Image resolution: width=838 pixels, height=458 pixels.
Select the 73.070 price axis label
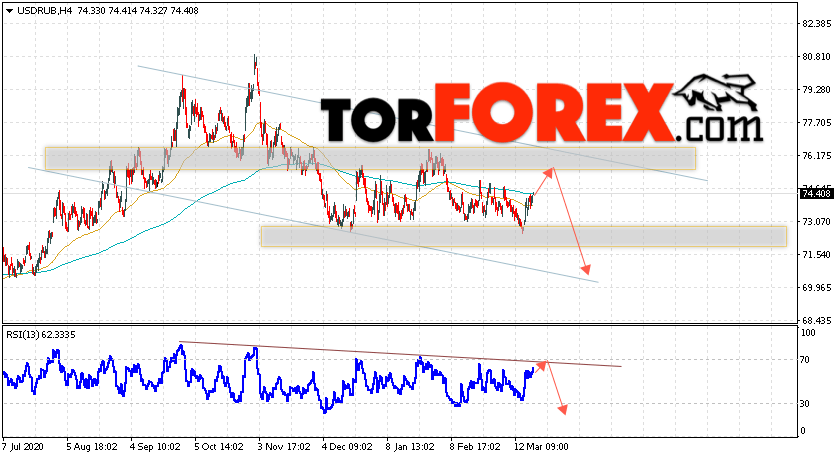pyautogui.click(x=817, y=222)
